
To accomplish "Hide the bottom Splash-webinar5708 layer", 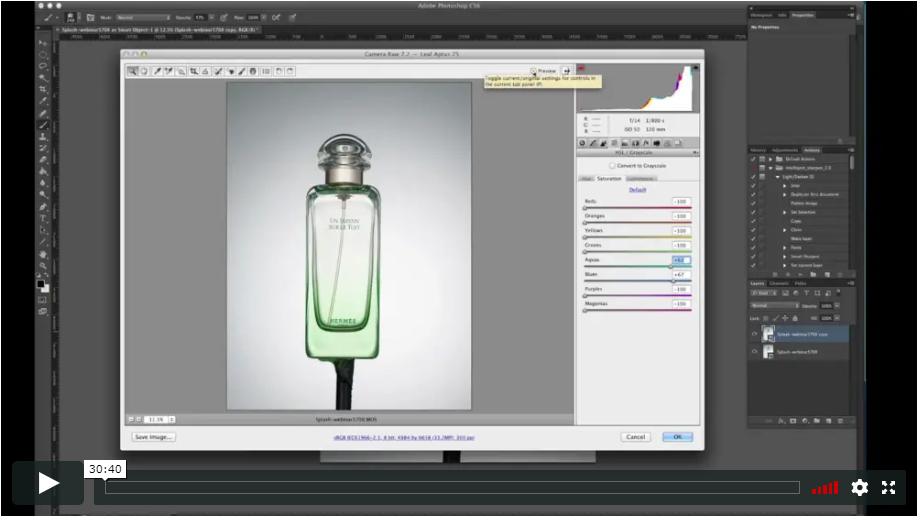I will pos(754,351).
